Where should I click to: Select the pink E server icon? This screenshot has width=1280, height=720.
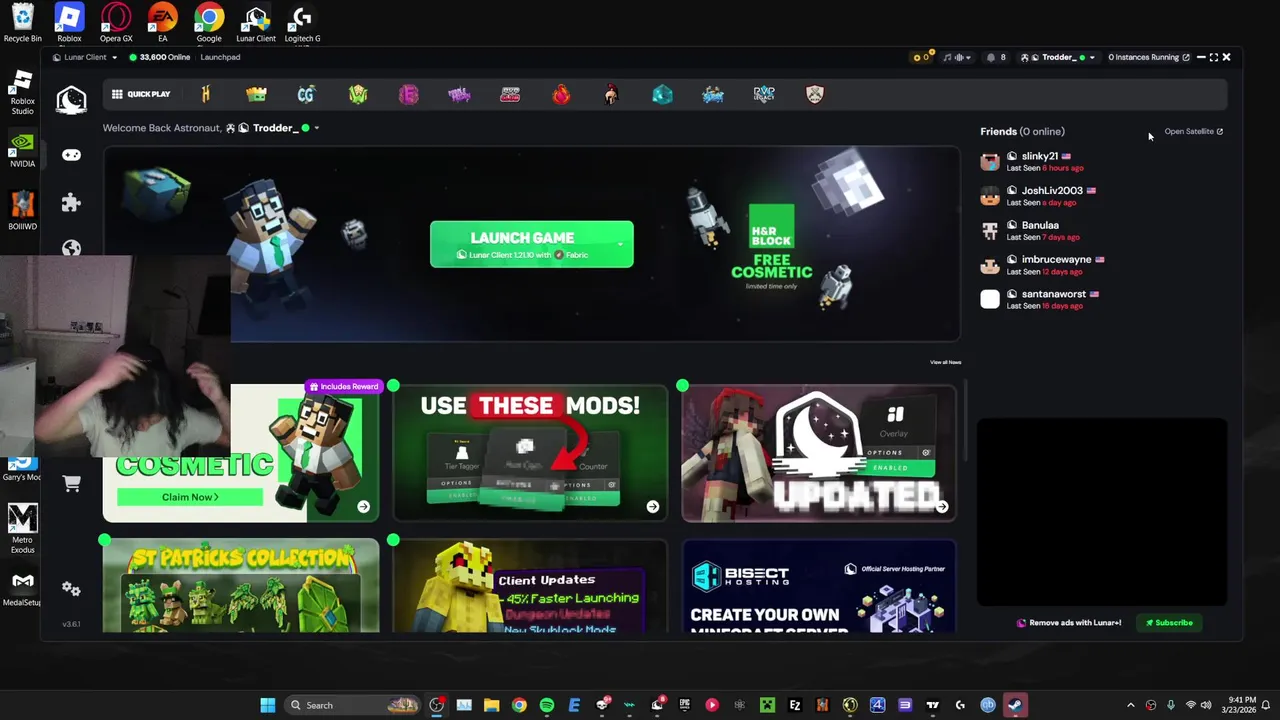click(x=408, y=94)
